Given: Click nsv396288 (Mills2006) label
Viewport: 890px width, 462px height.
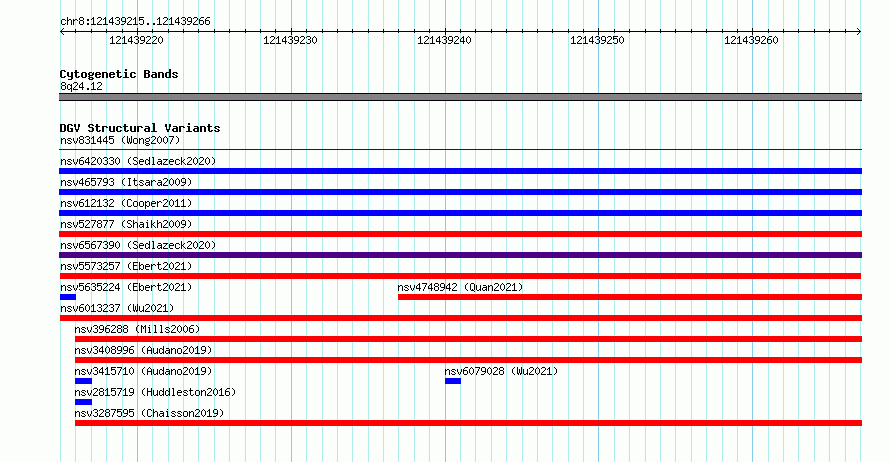Looking at the screenshot, I should point(137,329).
